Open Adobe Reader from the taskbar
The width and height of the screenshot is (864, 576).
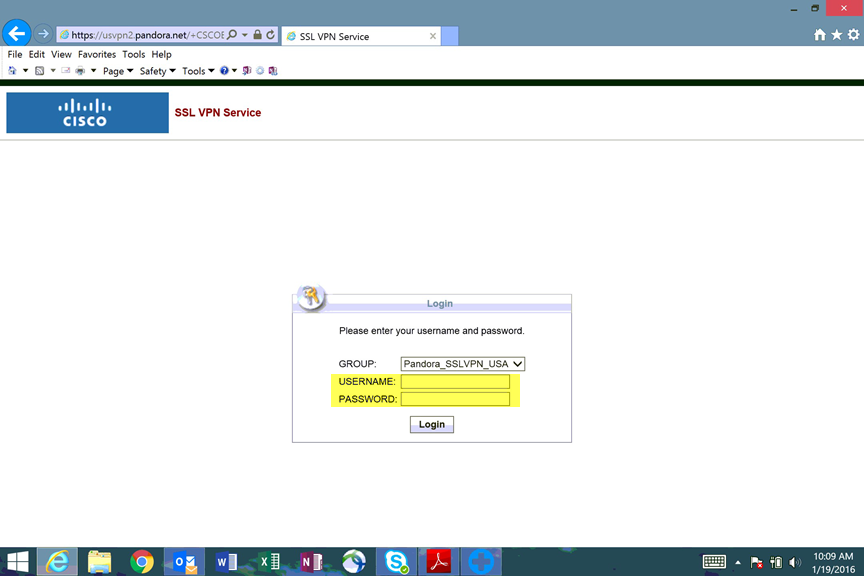pos(438,561)
